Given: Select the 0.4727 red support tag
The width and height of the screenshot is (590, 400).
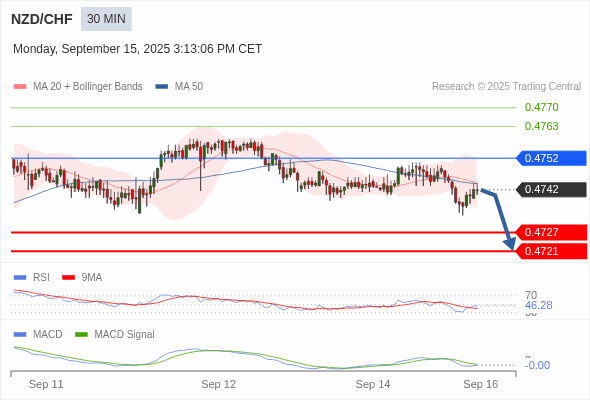Looking at the screenshot, I should [550, 232].
